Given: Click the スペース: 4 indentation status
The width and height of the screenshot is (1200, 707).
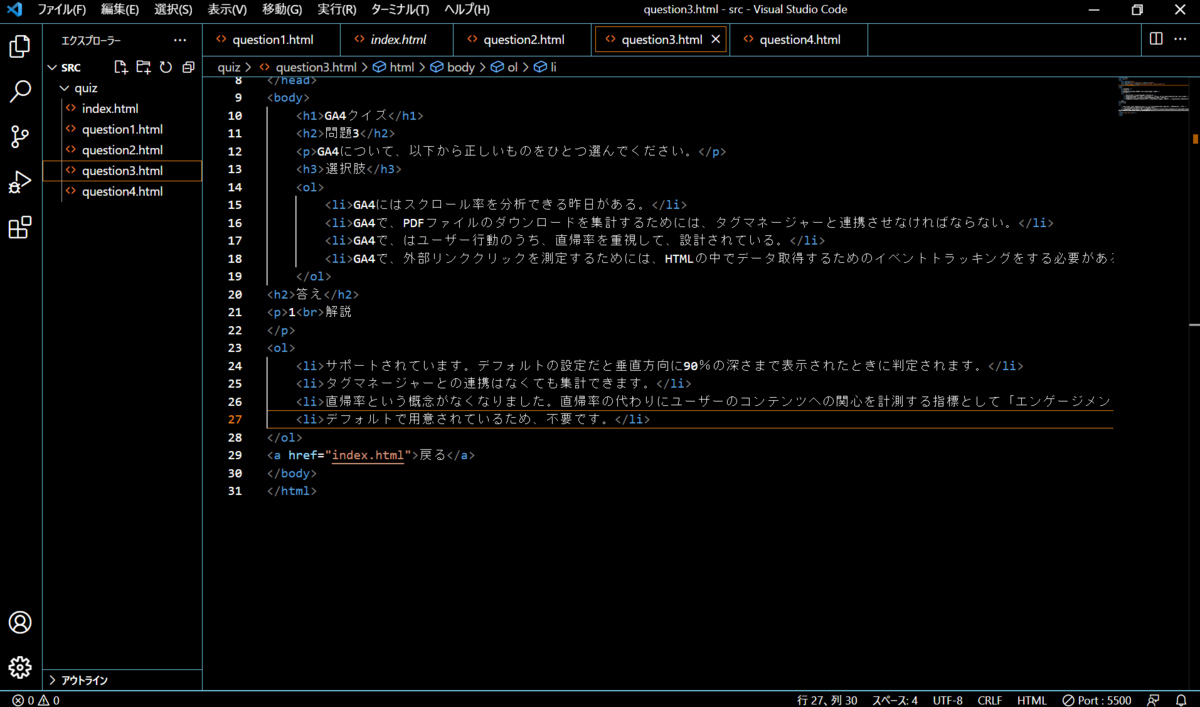Looking at the screenshot, I should pyautogui.click(x=895, y=700).
